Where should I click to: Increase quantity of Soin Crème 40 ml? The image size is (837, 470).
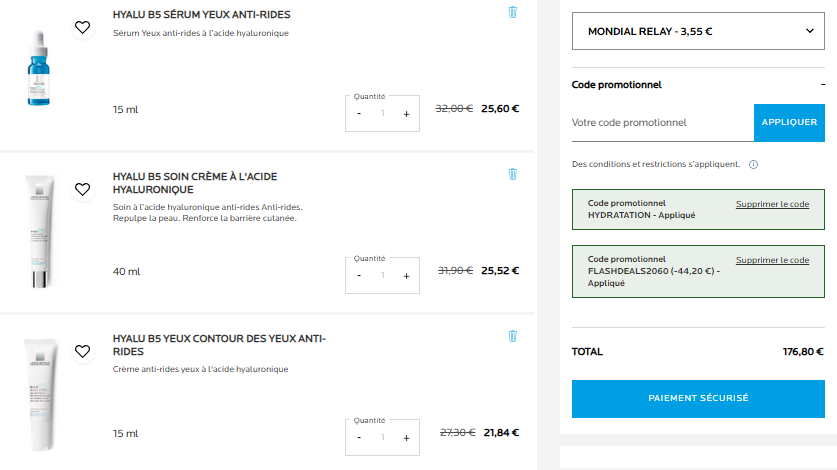pyautogui.click(x=406, y=276)
